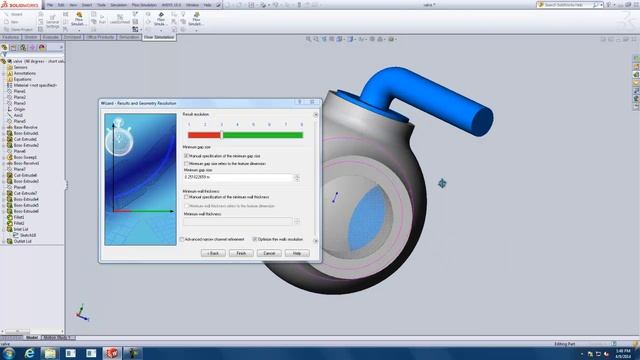Click the SolidWorks logo
Image resolution: width=640 pixels, height=360 pixels.
20,5
